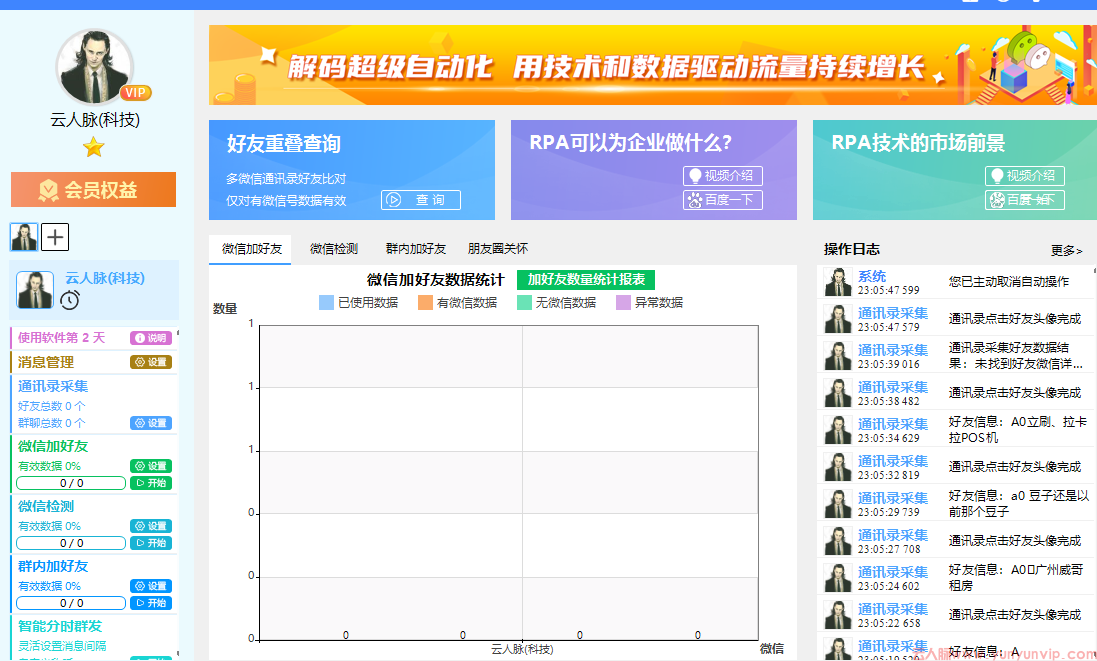Start the 群内加好友 task with 开始

[151, 603]
